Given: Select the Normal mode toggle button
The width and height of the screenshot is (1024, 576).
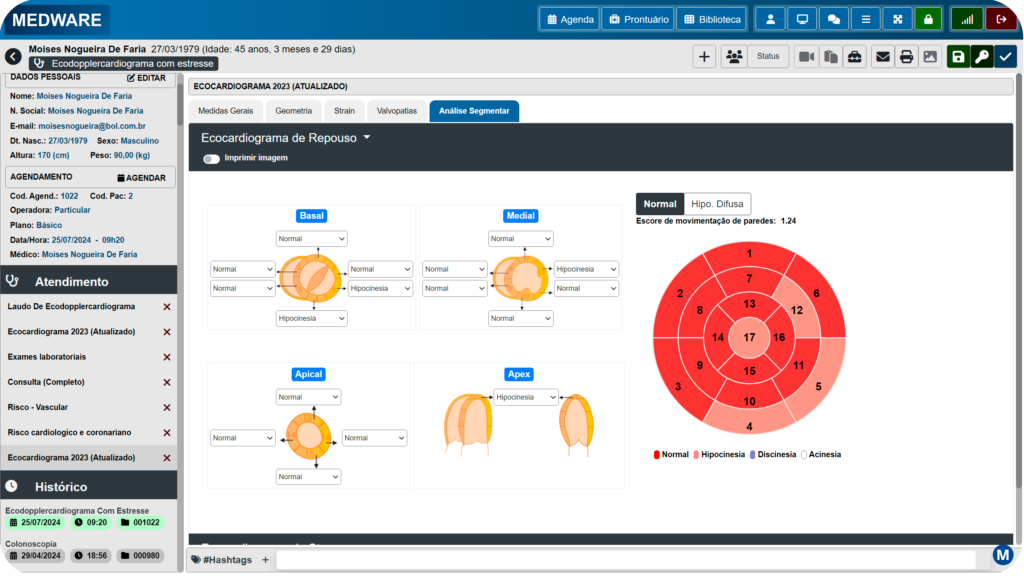Looking at the screenshot, I should tap(660, 204).
